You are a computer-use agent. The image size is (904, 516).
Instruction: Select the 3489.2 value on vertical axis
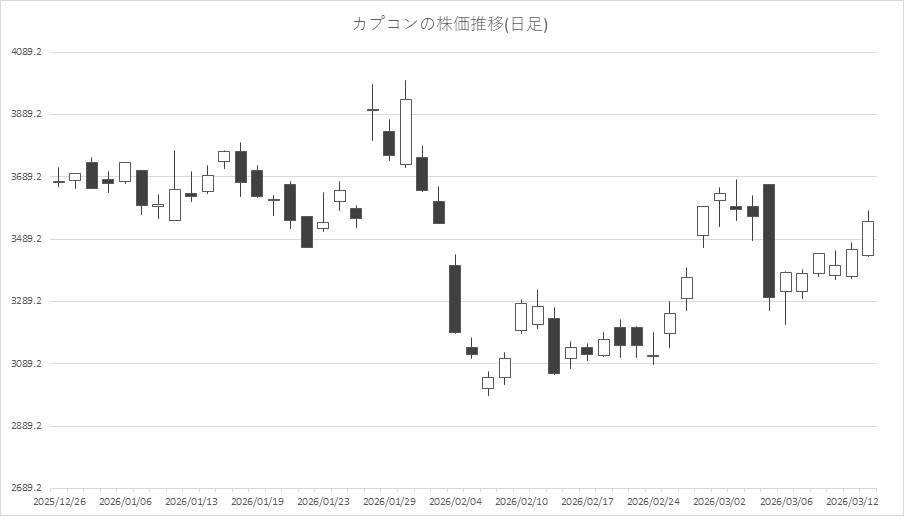tap(28, 240)
